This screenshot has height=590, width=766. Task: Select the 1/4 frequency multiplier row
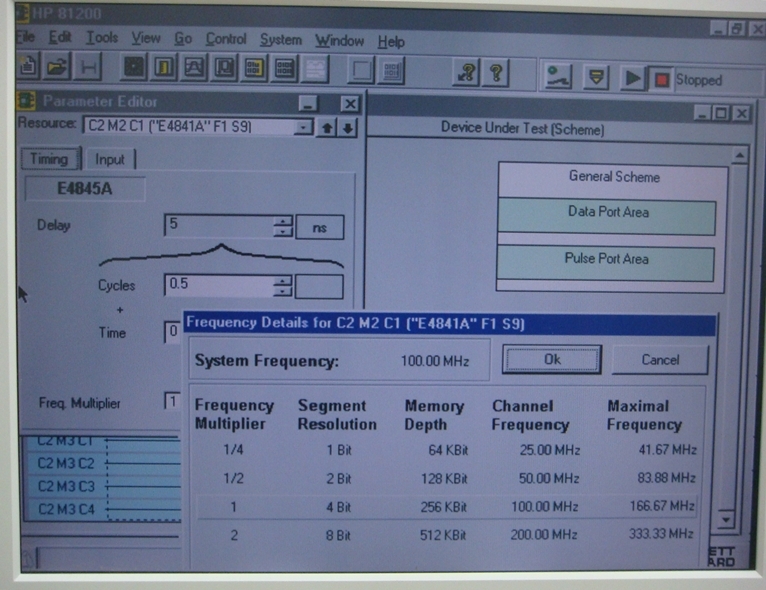(x=447, y=449)
